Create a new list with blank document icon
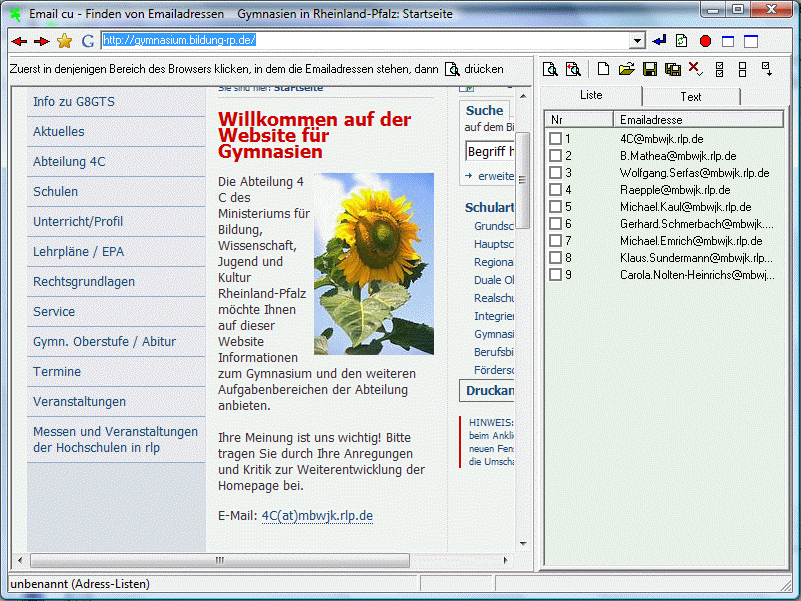The height and width of the screenshot is (601, 801). click(604, 68)
